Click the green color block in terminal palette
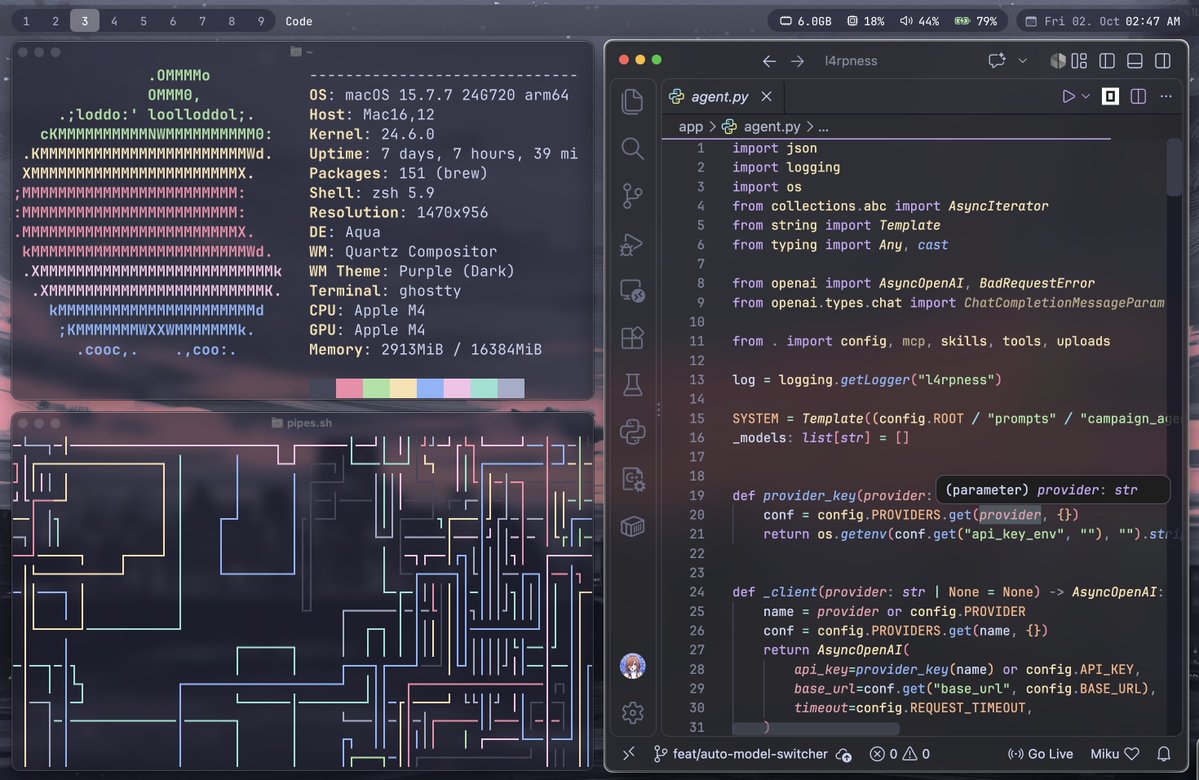Viewport: 1199px width, 780px height. 376,388
